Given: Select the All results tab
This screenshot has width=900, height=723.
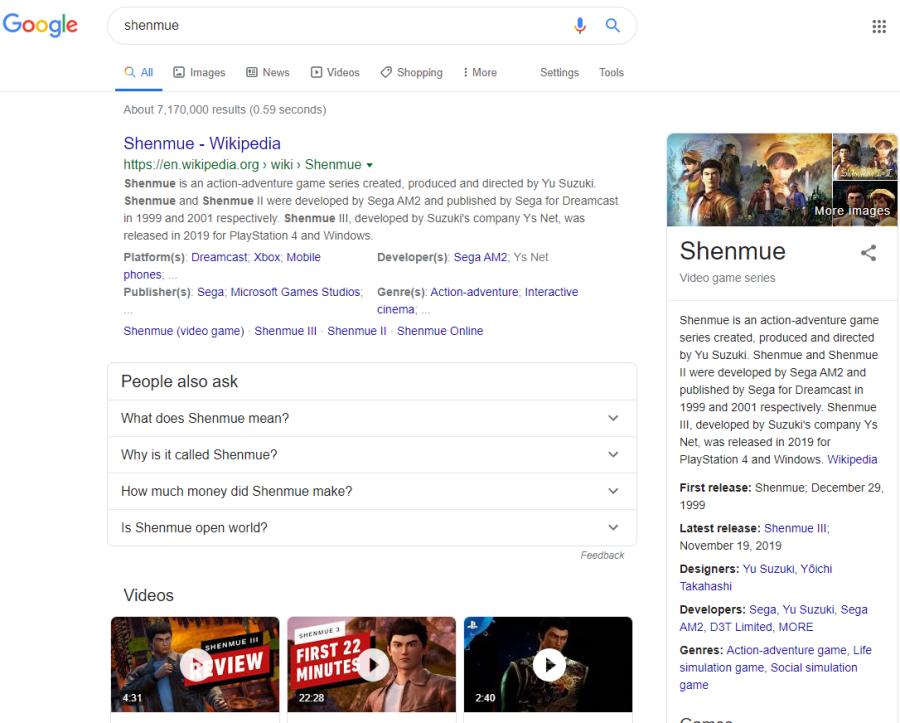Looking at the screenshot, I should tap(139, 73).
